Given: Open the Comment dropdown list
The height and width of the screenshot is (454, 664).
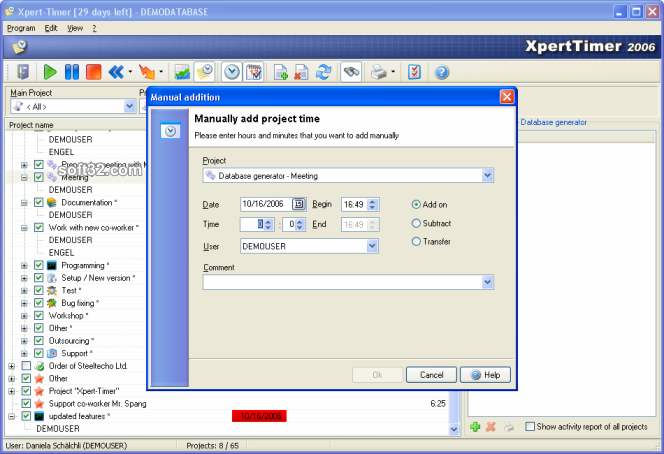Looking at the screenshot, I should [x=487, y=282].
